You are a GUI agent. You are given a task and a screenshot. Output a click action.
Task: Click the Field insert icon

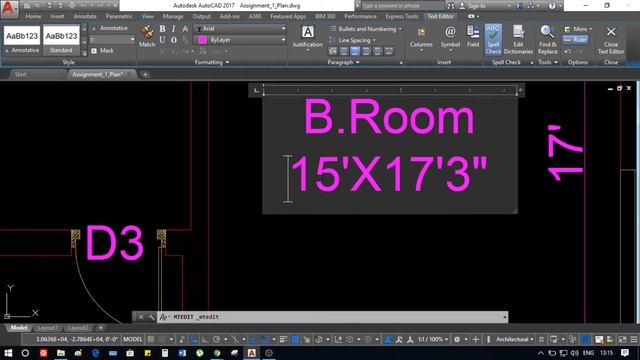pyautogui.click(x=473, y=37)
